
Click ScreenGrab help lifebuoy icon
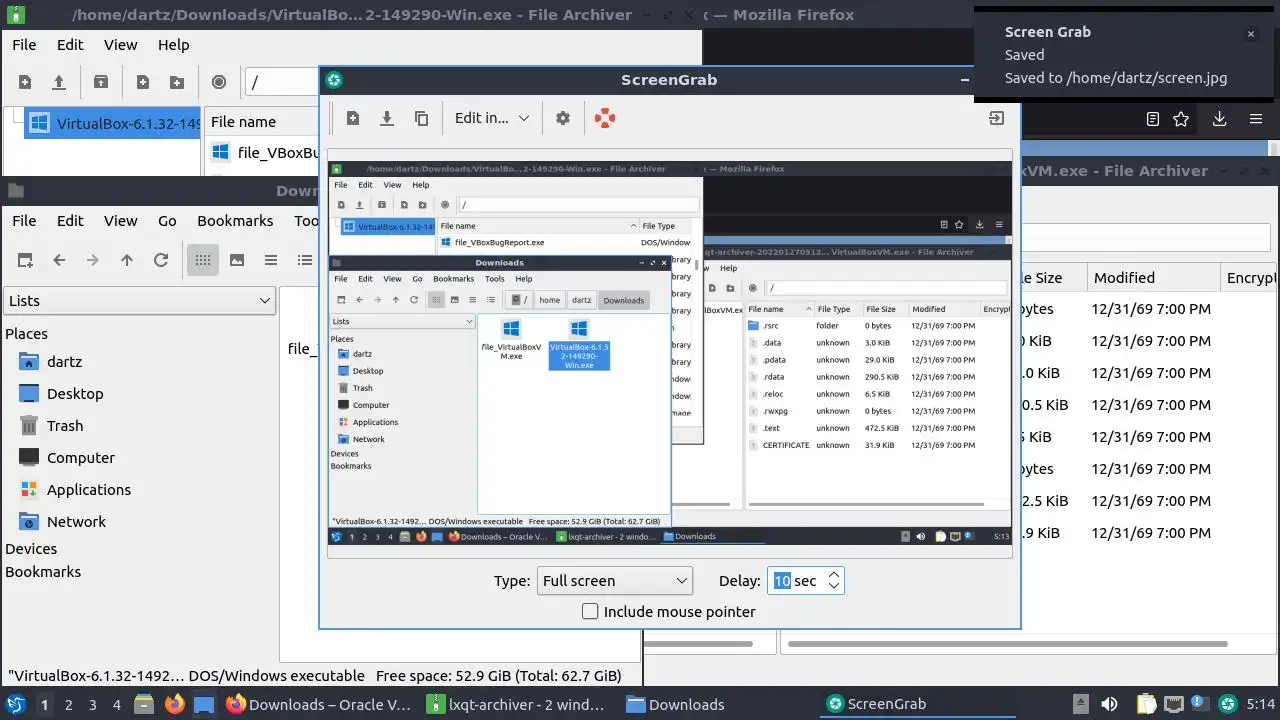pos(604,118)
